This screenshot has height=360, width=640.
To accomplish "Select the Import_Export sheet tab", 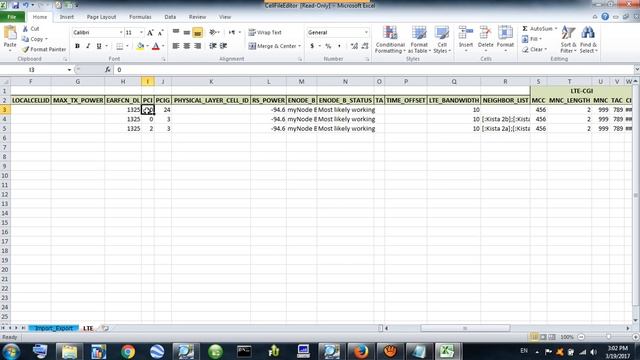I will coord(53,328).
